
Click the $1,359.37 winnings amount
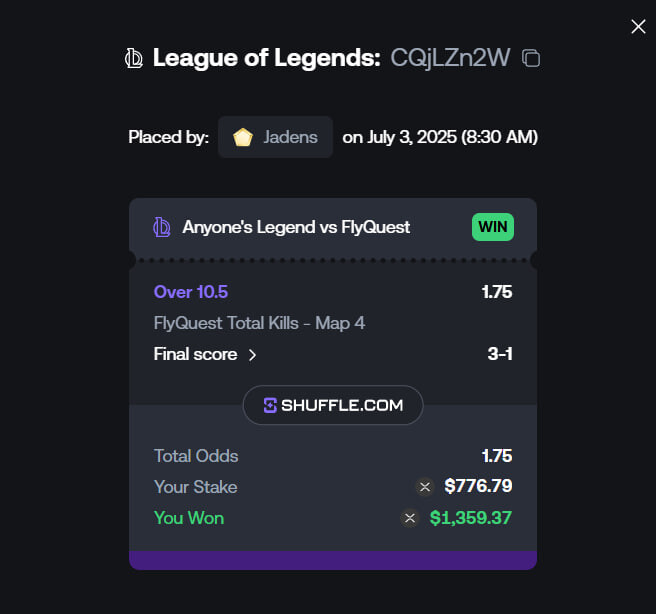coord(471,518)
